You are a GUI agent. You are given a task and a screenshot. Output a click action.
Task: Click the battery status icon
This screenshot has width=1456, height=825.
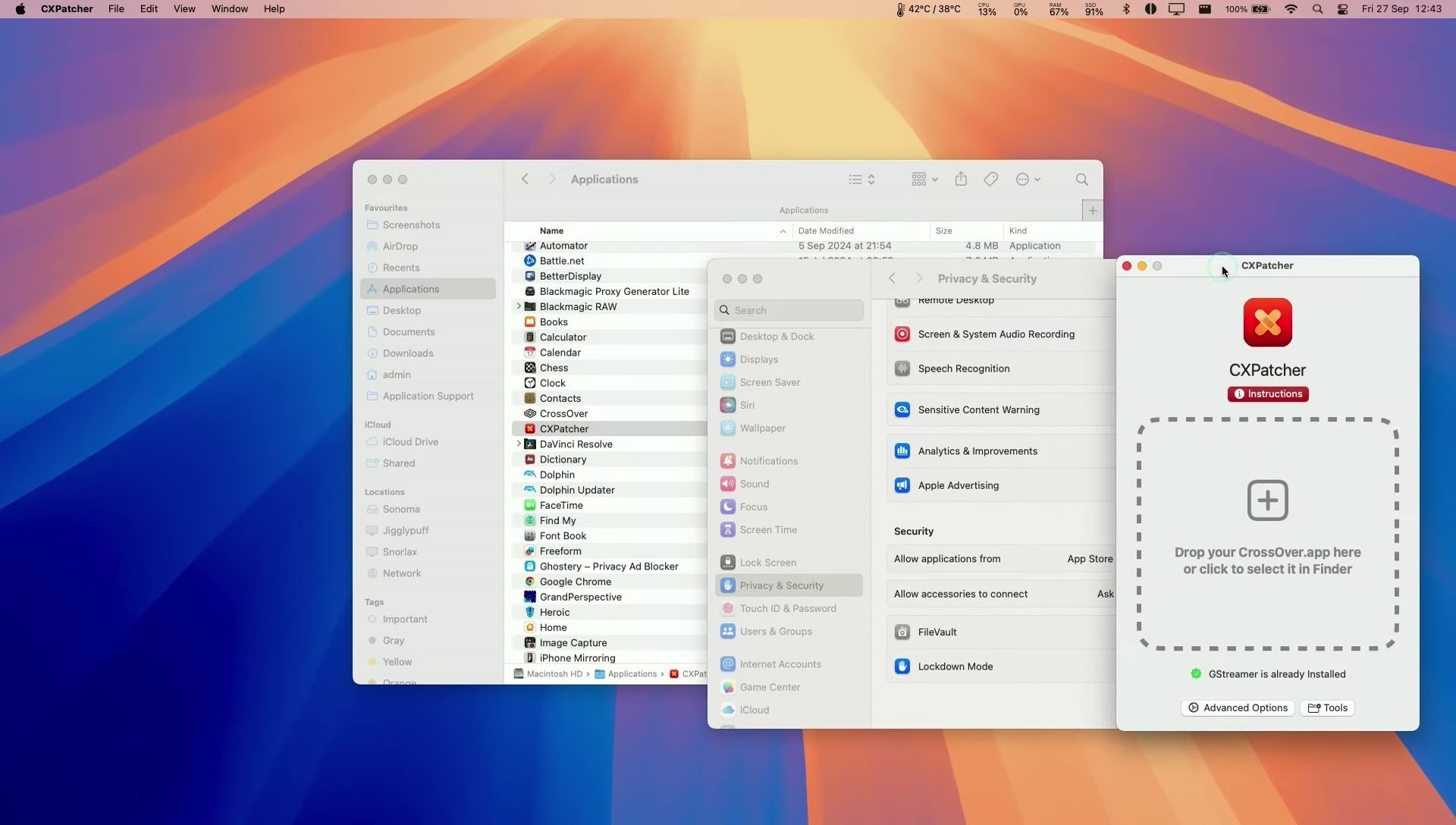pos(1247,9)
